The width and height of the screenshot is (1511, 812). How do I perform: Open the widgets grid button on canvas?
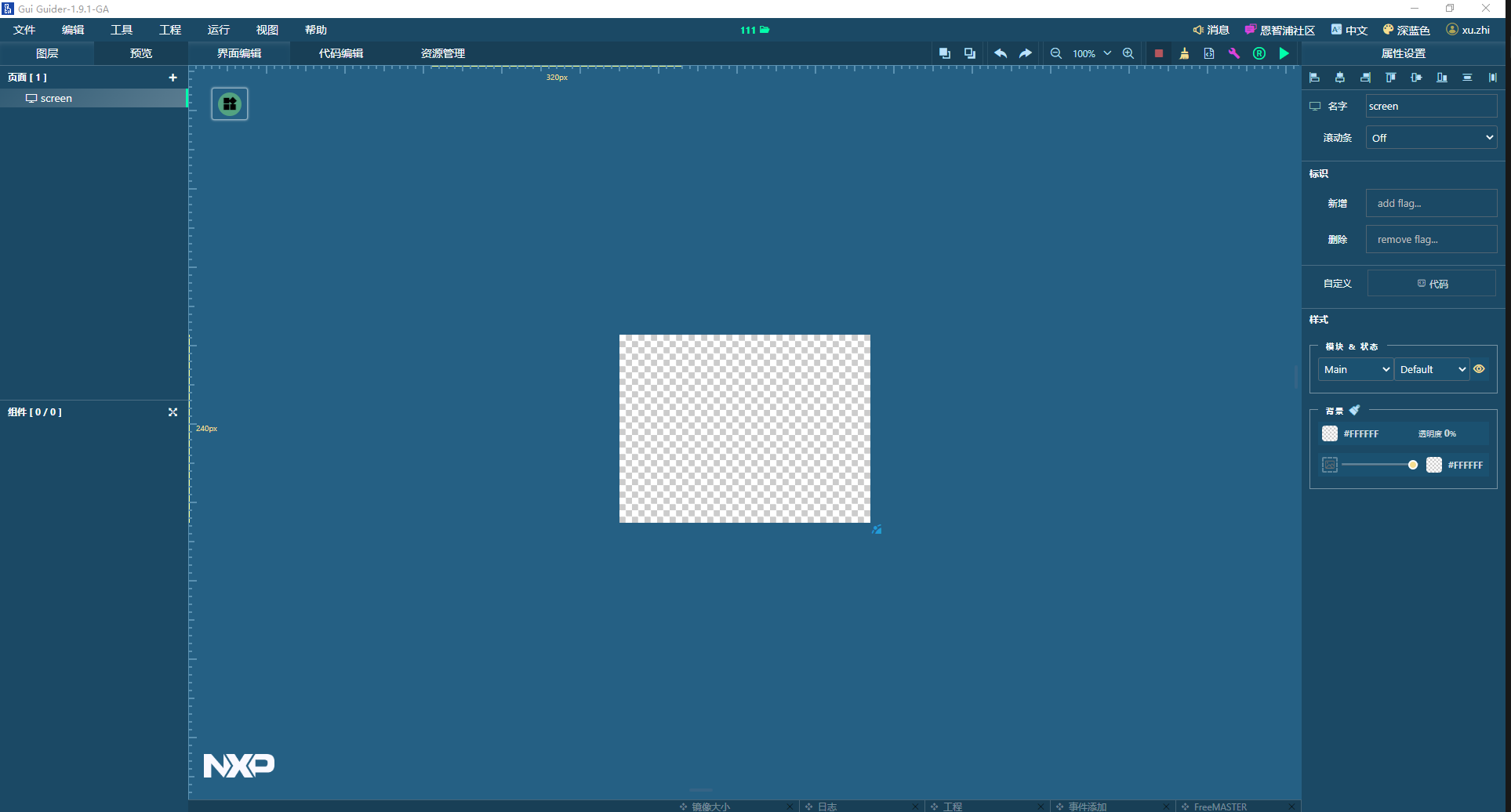(x=230, y=104)
